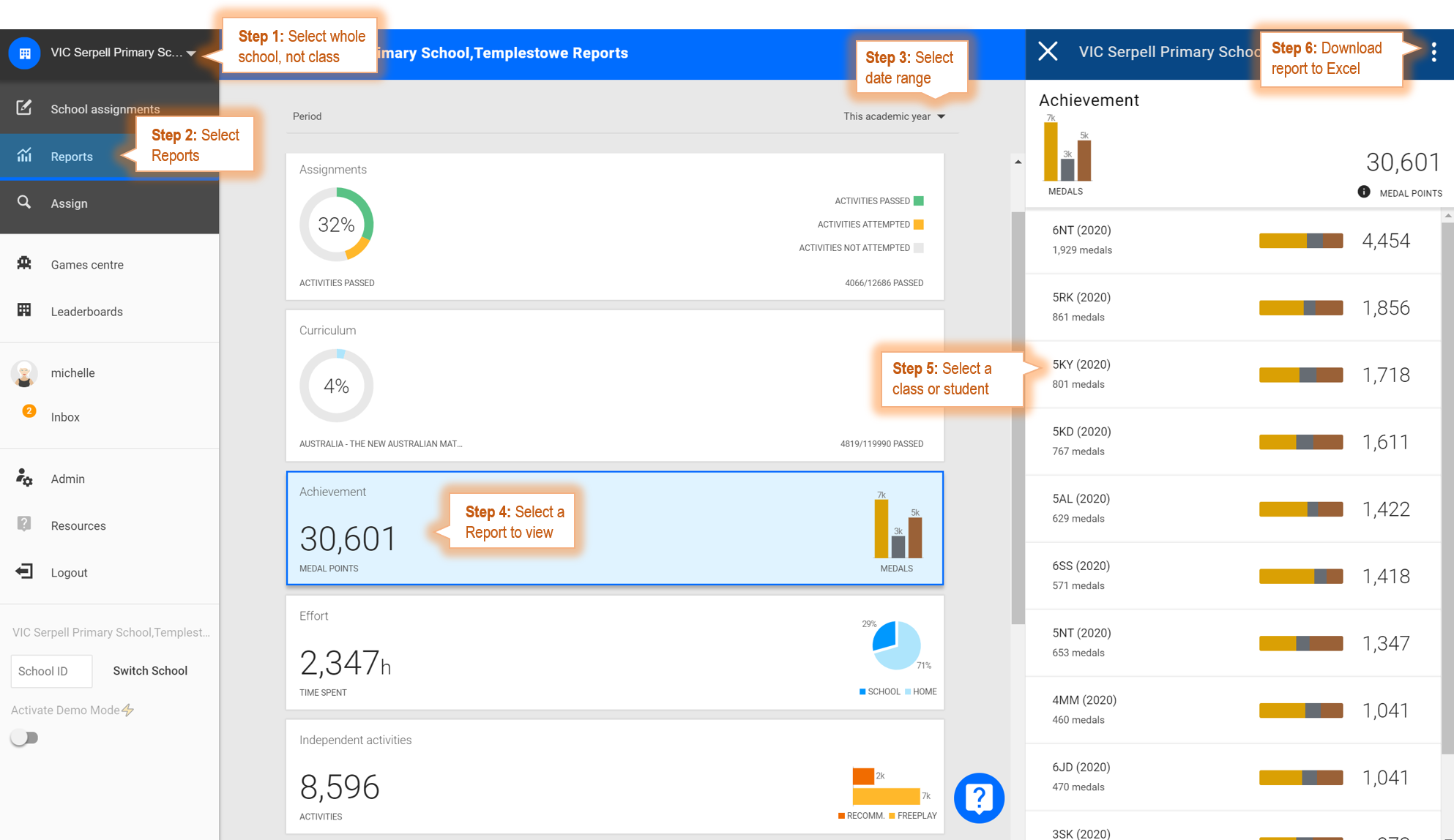Open the school selector dropdown arrow
This screenshot has width=1454, height=840.
pyautogui.click(x=191, y=53)
